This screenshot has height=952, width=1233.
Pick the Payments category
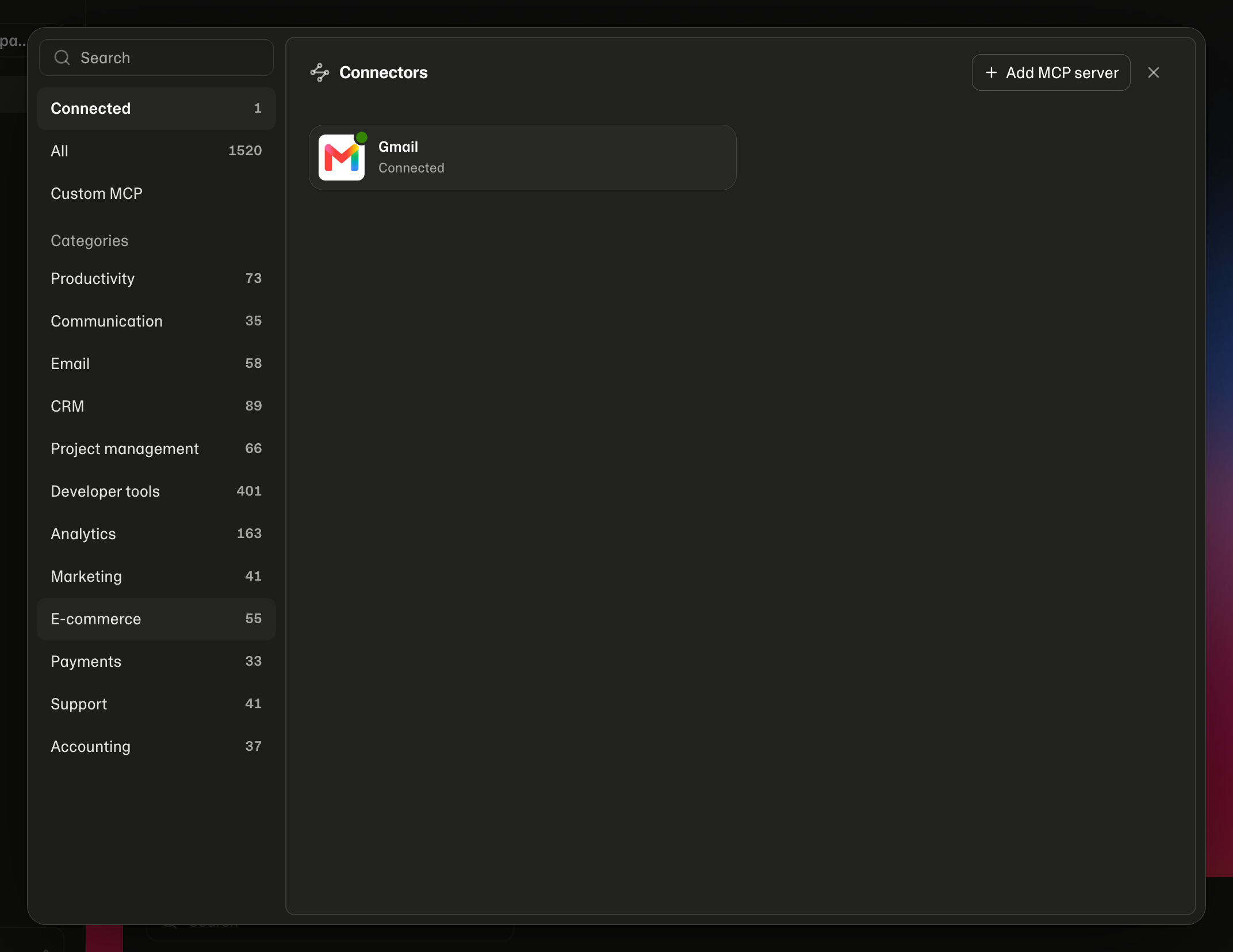click(156, 662)
